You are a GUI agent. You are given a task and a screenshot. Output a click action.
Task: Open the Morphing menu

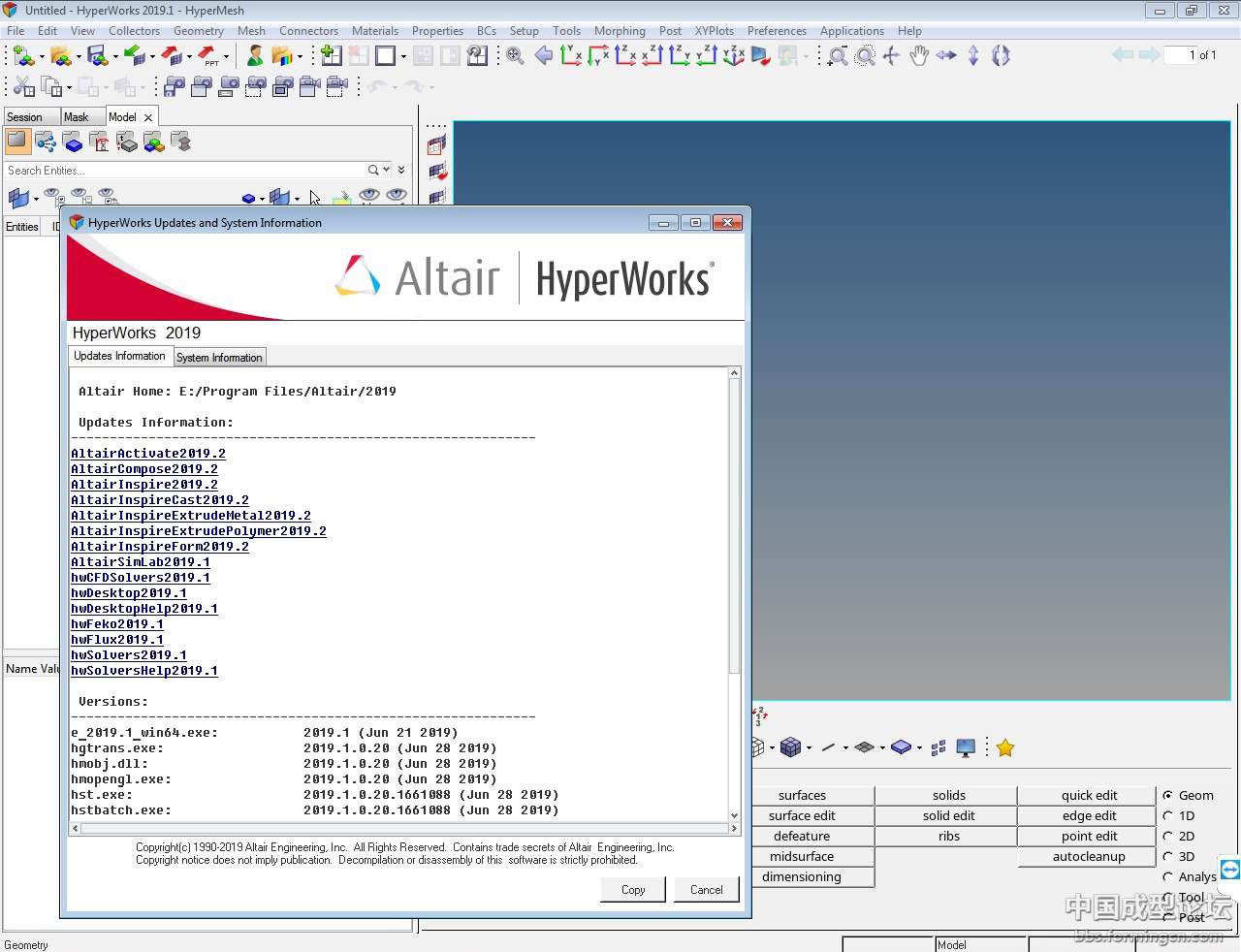pos(619,31)
